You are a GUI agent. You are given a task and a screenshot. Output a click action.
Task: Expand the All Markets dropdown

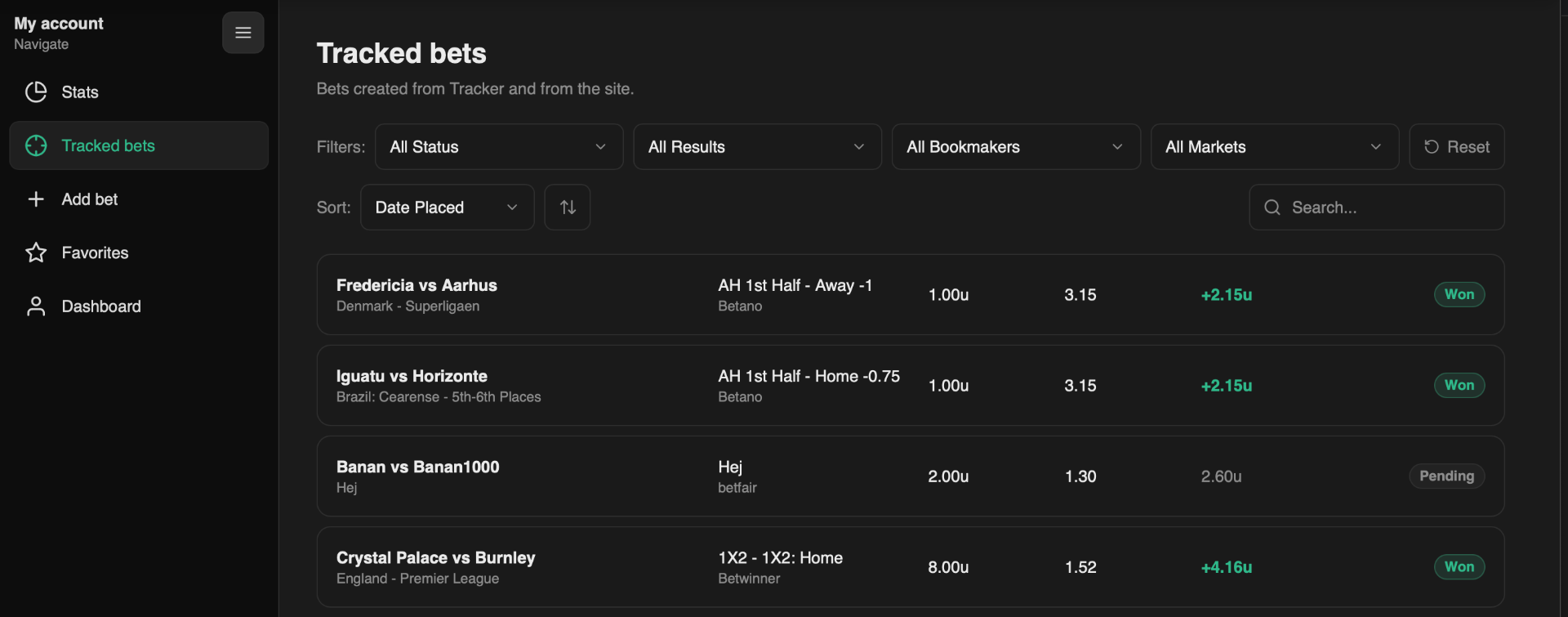click(1274, 147)
